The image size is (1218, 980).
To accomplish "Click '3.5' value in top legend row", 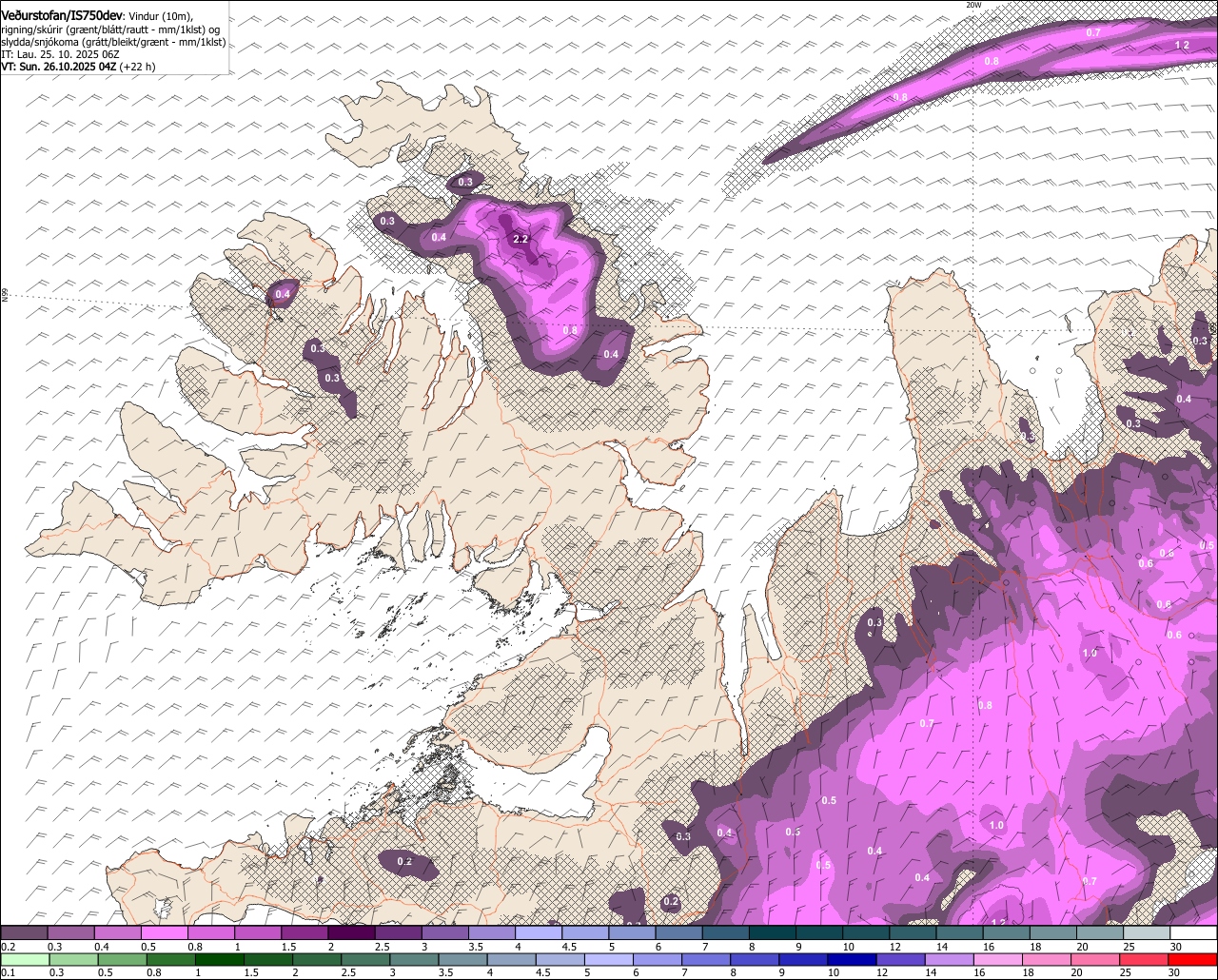I will (x=476, y=947).
